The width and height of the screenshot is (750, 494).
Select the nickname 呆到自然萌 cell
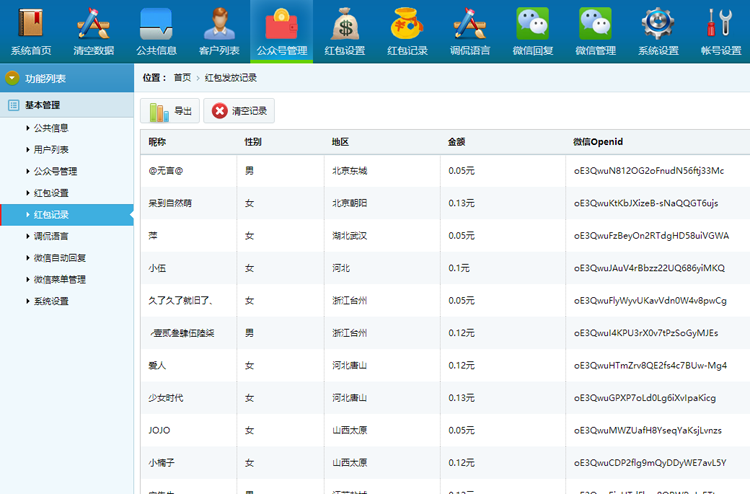click(x=170, y=203)
